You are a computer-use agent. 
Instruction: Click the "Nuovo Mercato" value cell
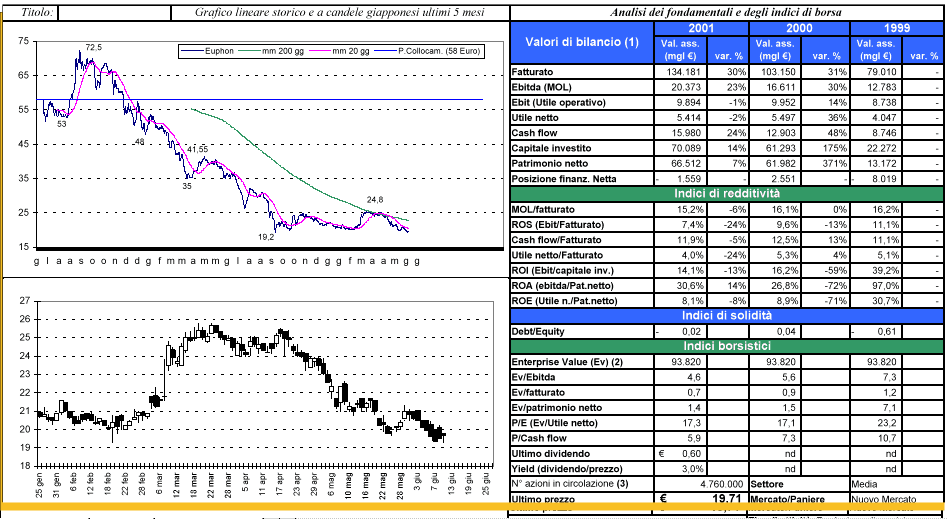click(x=895, y=499)
